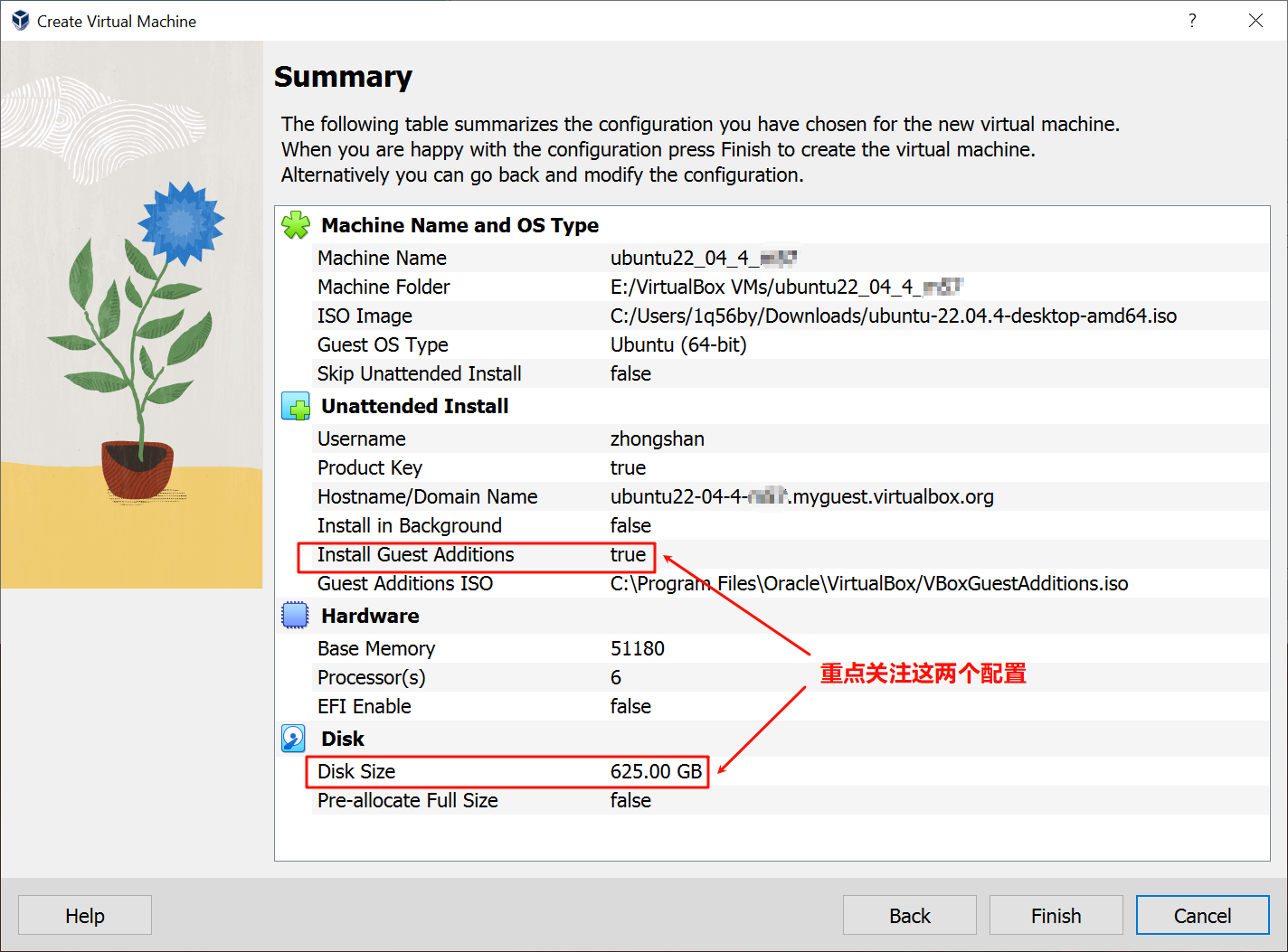Viewport: 1288px width, 952px height.
Task: Click the myguest.virtualbox.org hostname value
Action: [802, 496]
